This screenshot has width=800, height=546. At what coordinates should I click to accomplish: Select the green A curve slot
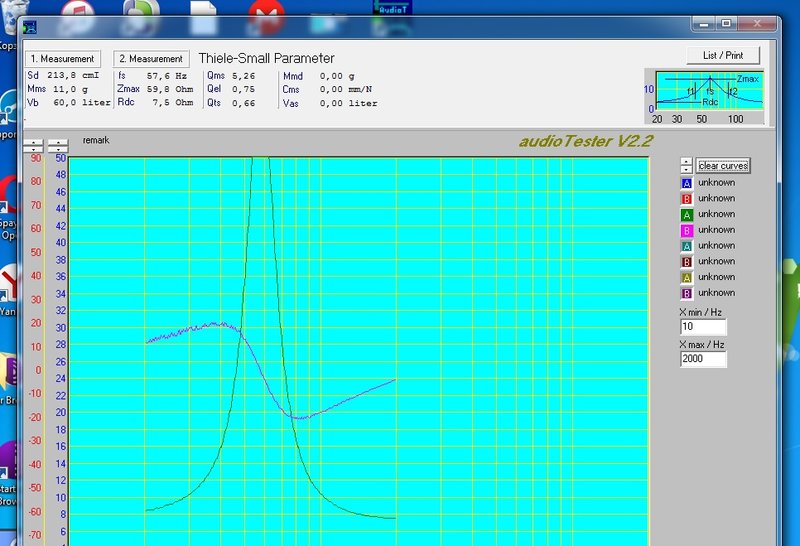pyautogui.click(x=687, y=215)
